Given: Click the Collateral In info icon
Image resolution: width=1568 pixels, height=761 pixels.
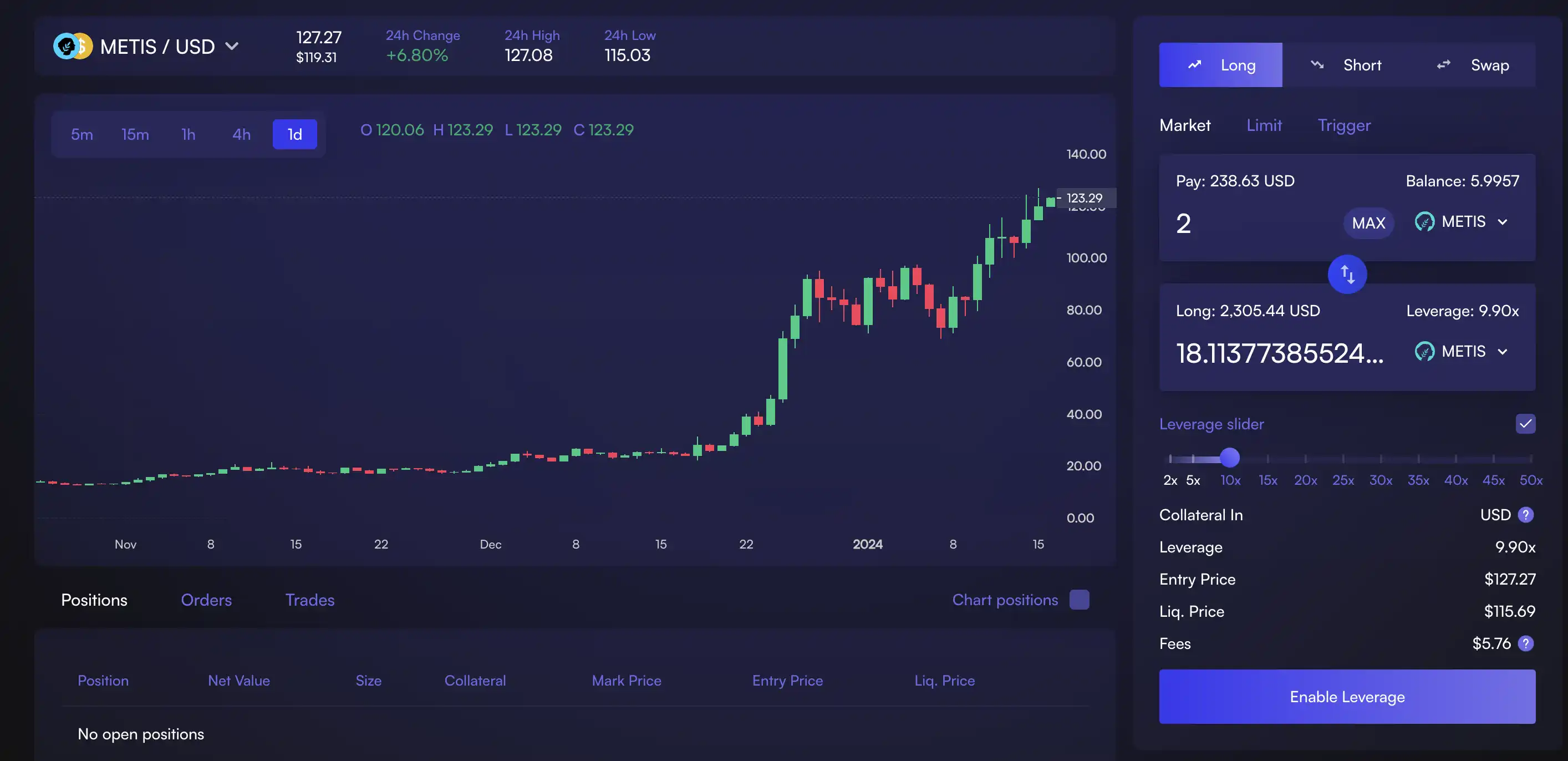Looking at the screenshot, I should [1527, 515].
